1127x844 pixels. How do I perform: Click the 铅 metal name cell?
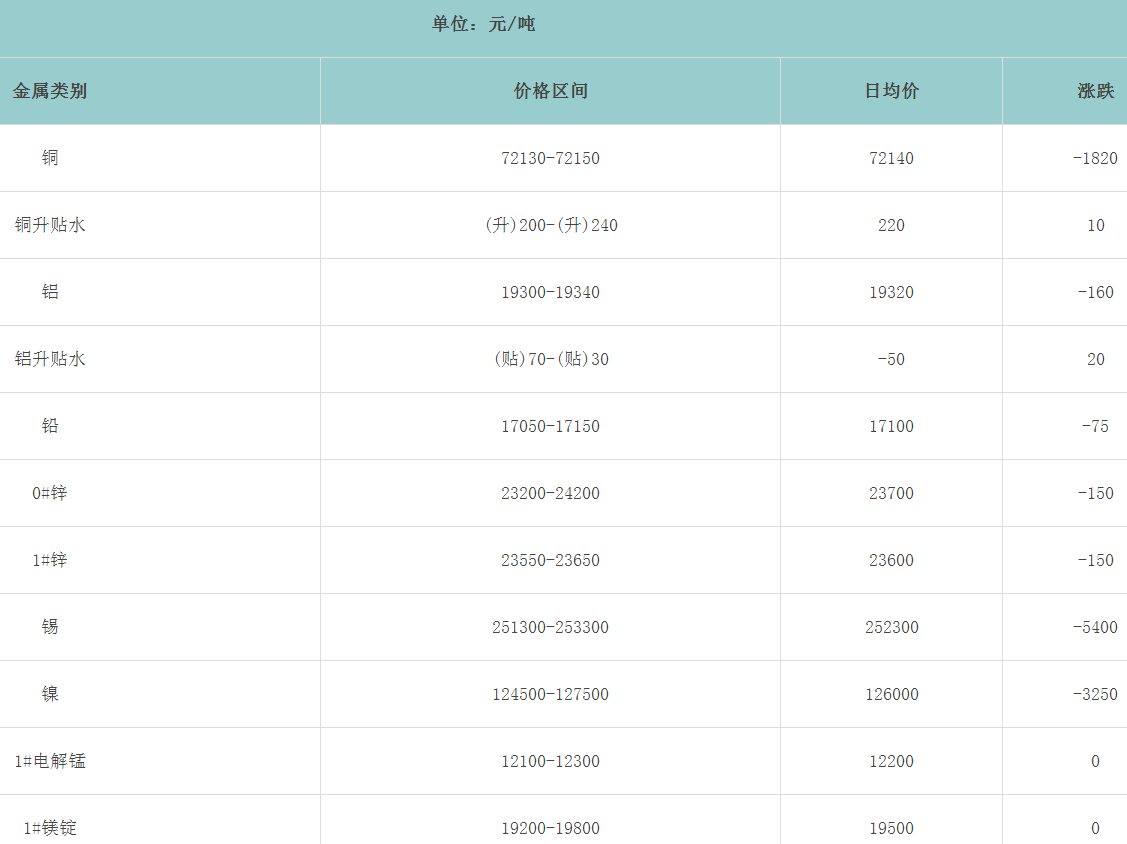pos(50,426)
